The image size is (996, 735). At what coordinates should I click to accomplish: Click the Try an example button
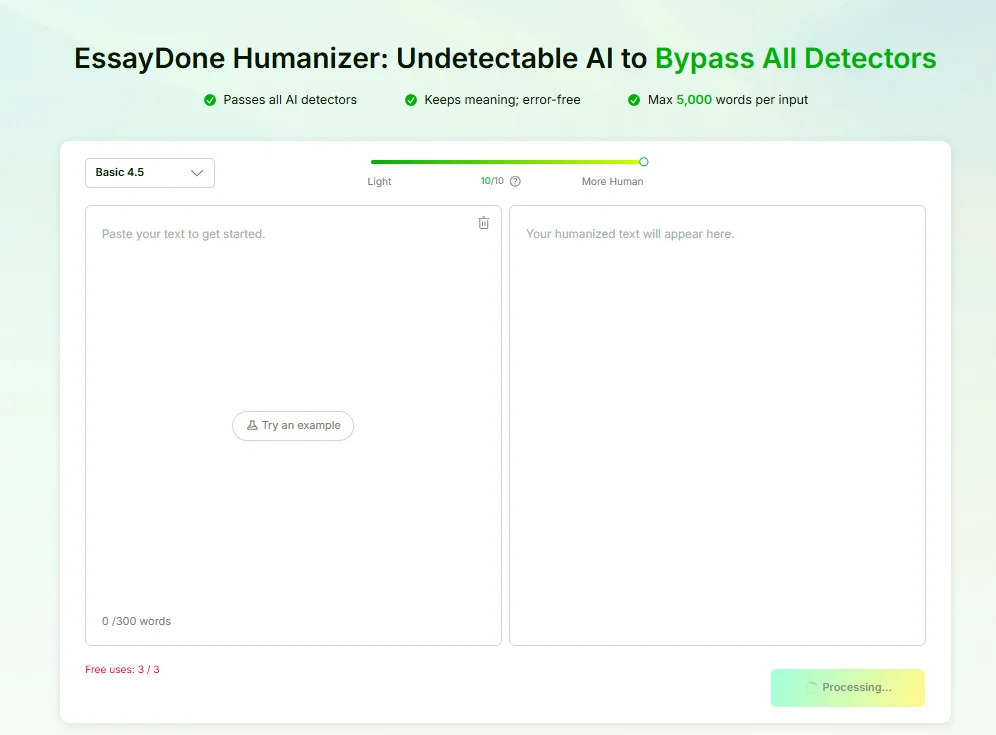pos(293,426)
